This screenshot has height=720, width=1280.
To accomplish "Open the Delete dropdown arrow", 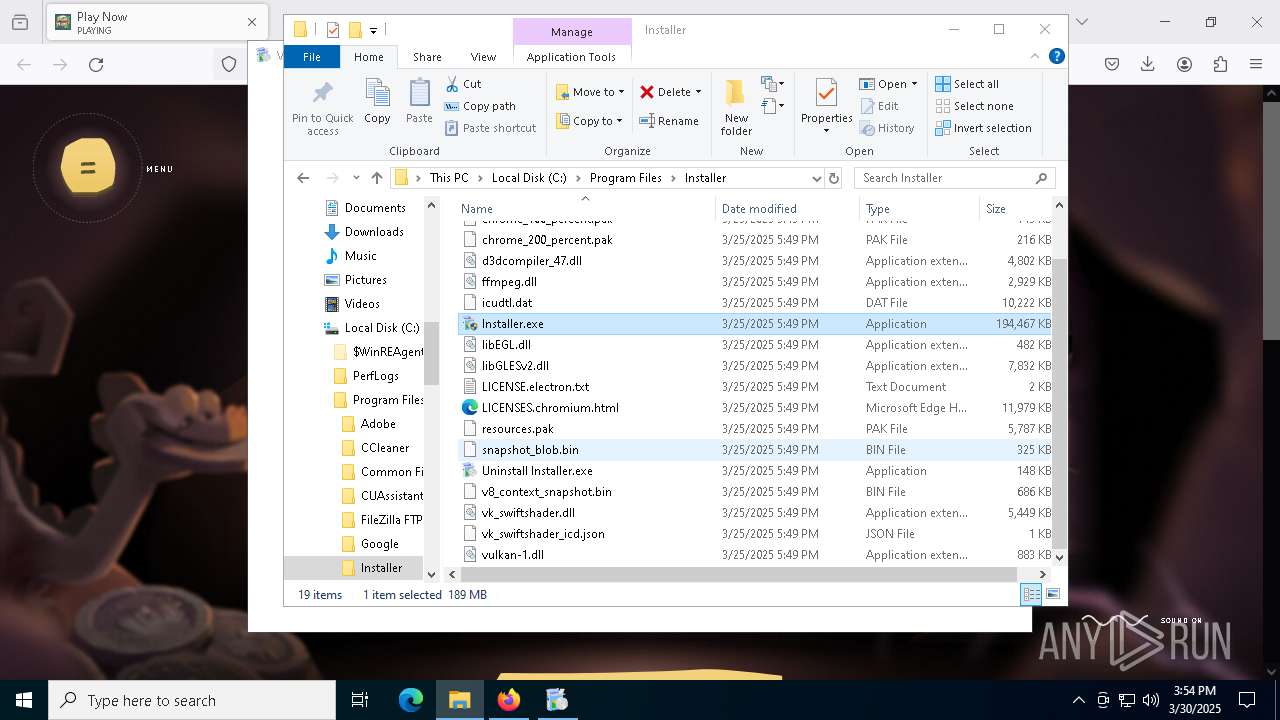I will click(698, 92).
